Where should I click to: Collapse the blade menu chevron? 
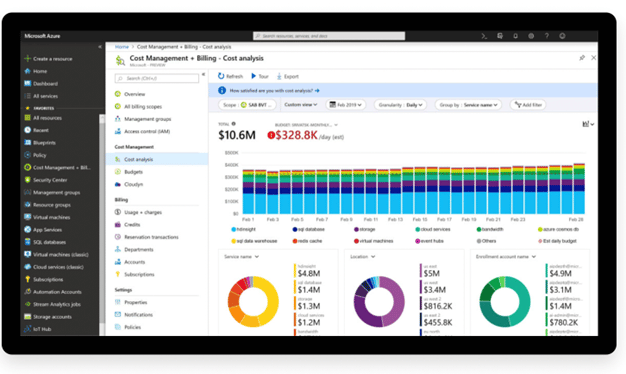pos(203,74)
